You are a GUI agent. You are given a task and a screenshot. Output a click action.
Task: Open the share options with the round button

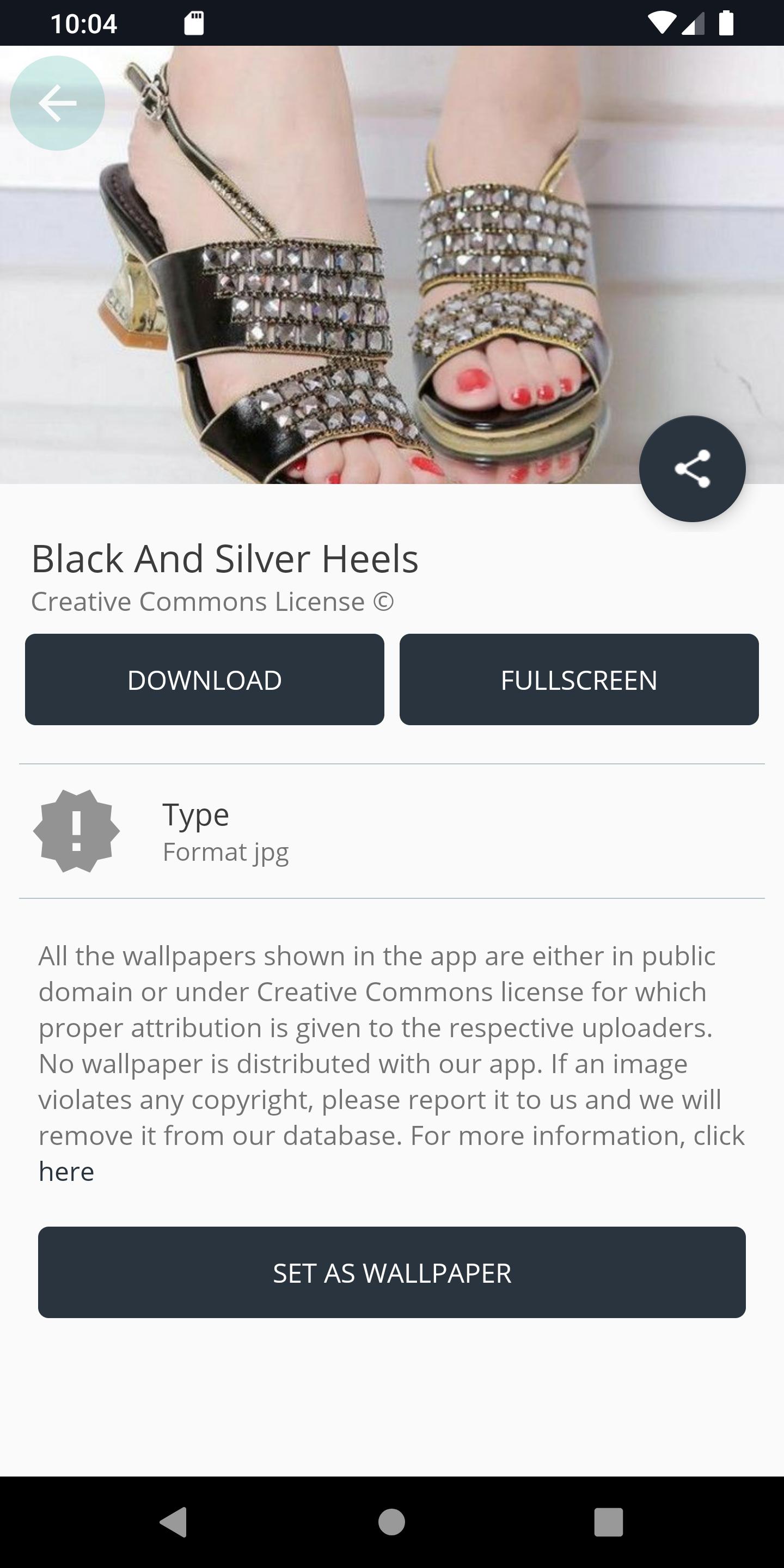click(692, 469)
